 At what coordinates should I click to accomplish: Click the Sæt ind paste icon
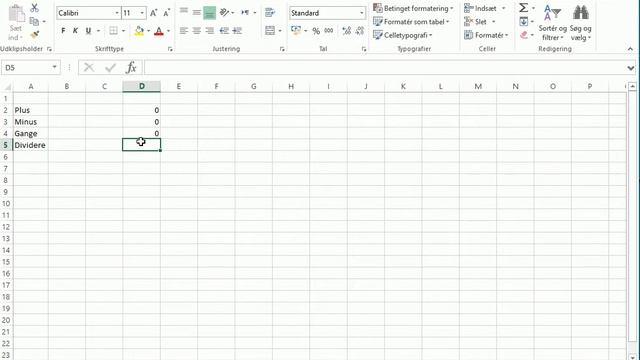tap(16, 14)
